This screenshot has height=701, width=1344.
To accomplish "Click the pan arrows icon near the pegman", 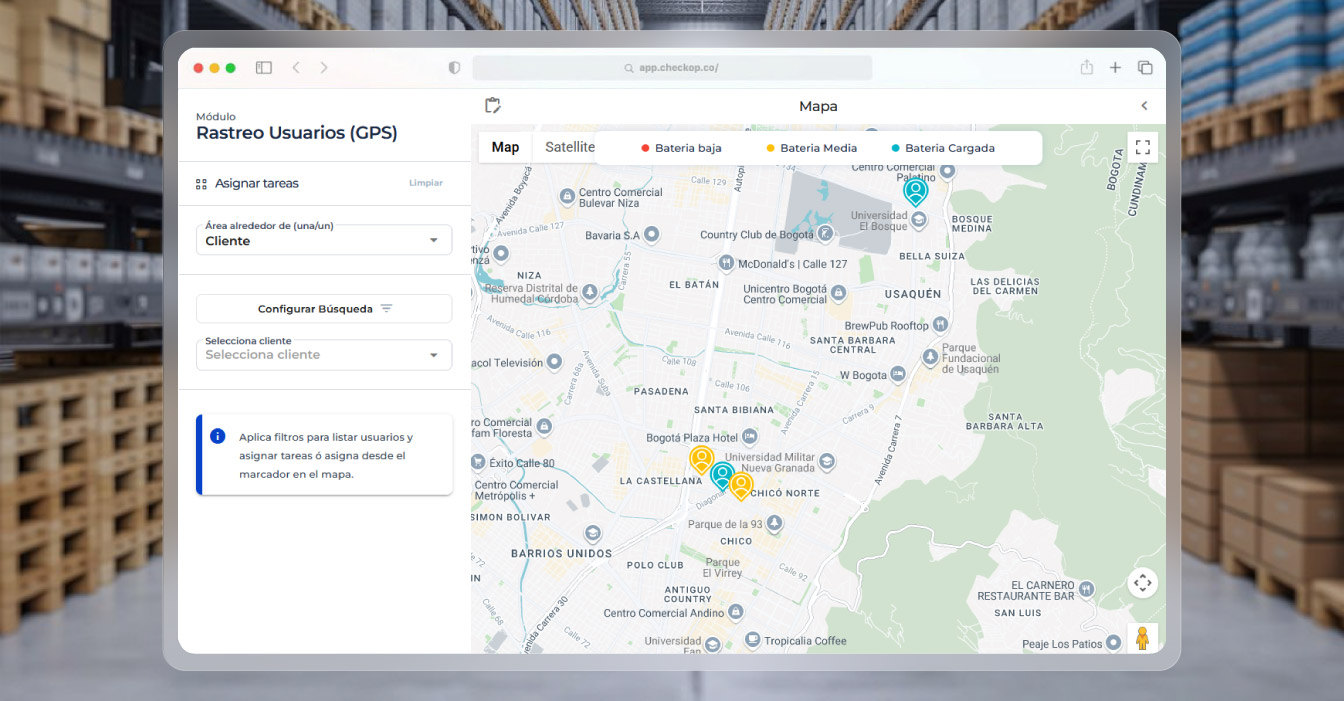I will (1143, 582).
